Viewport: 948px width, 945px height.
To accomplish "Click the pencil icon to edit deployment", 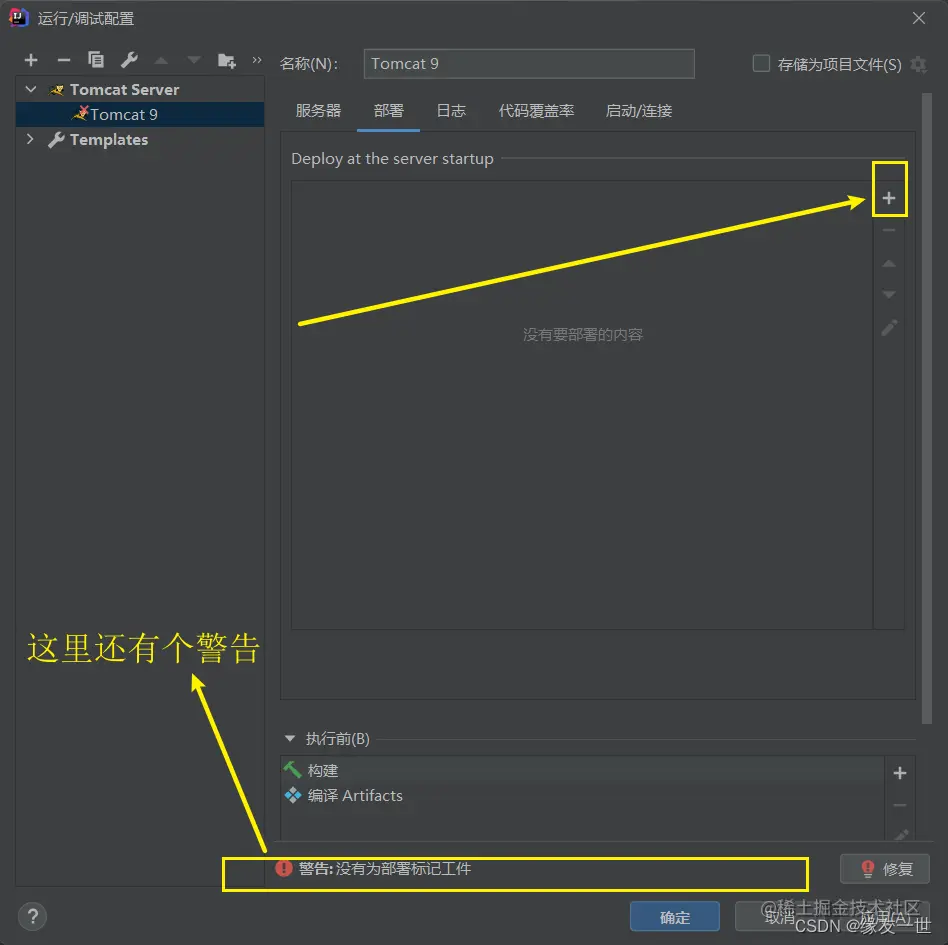I will click(889, 327).
